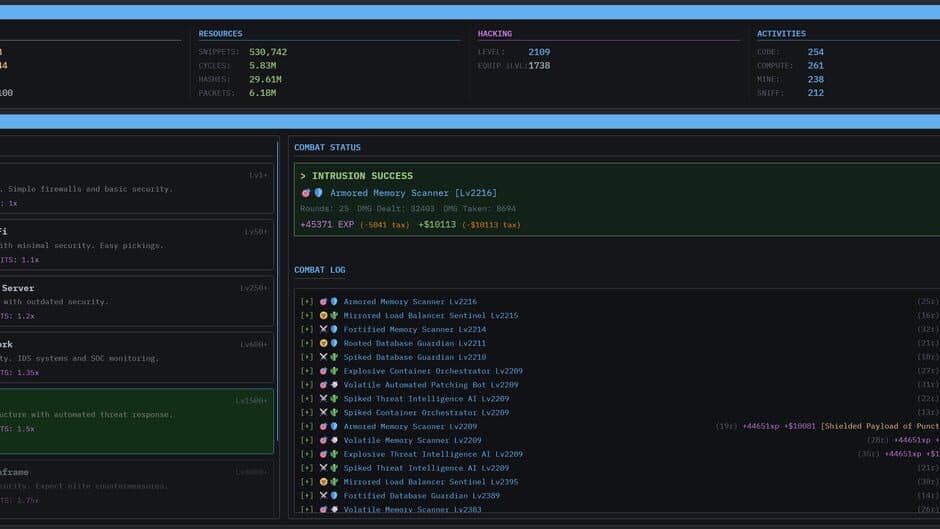Click the shield icon in the Intrusion Success panel
Viewport: 940px width, 529px height.
point(318,193)
